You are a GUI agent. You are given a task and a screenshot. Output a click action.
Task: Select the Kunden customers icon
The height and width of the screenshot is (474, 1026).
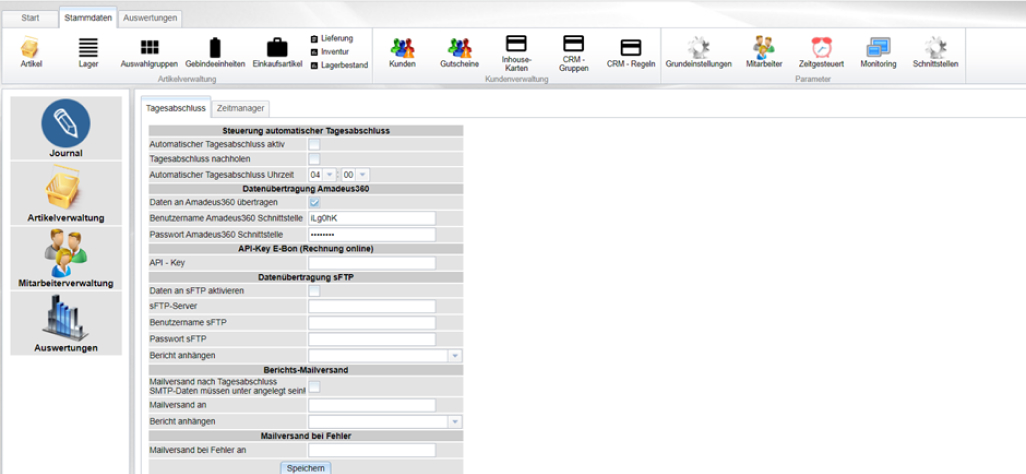402,49
